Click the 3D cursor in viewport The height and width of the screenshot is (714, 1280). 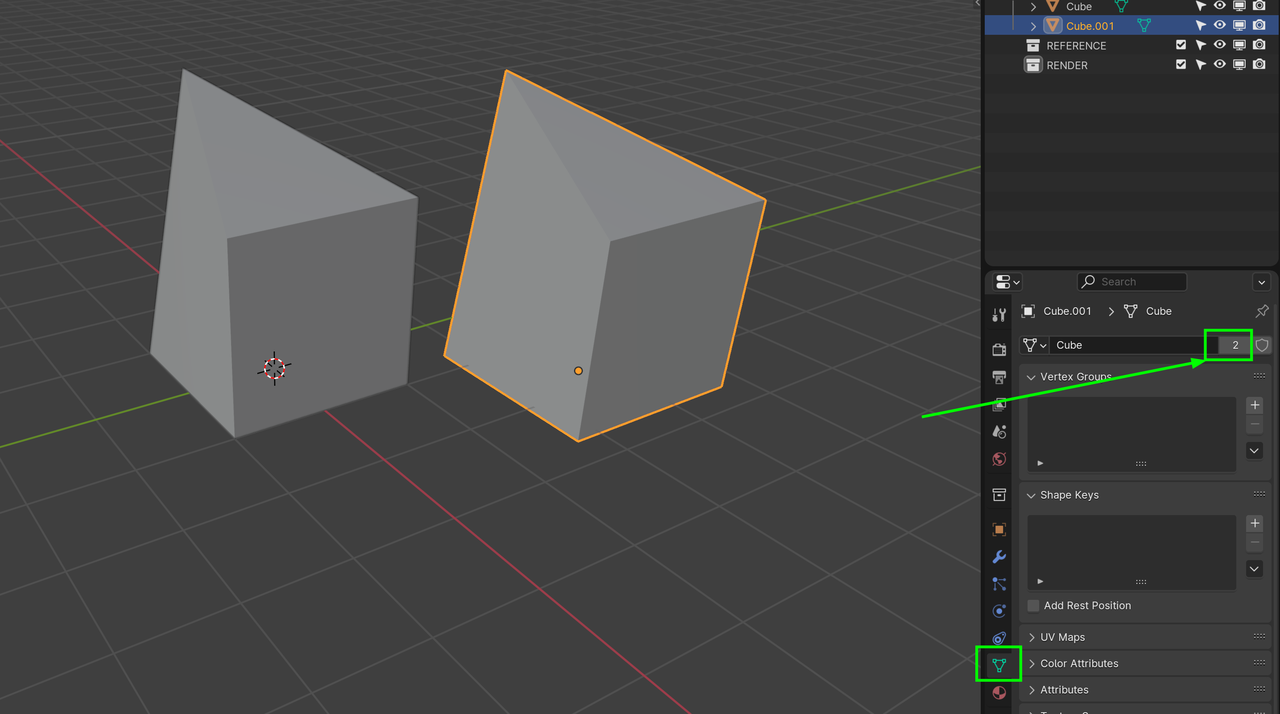(275, 368)
